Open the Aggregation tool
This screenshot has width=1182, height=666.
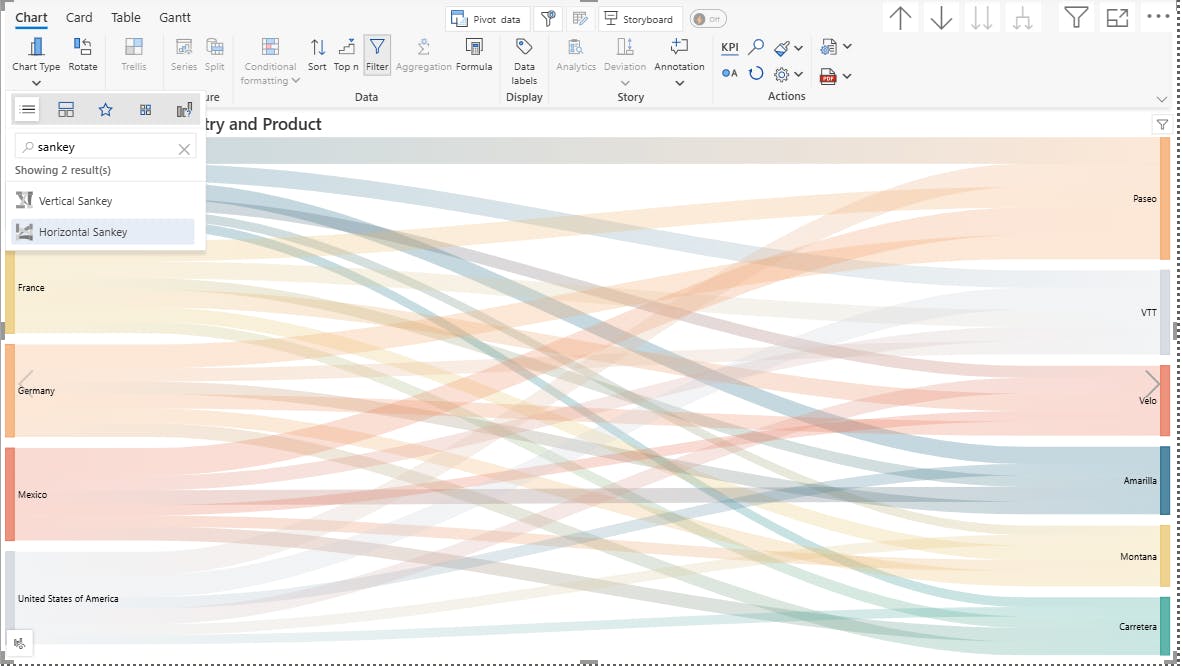point(424,55)
